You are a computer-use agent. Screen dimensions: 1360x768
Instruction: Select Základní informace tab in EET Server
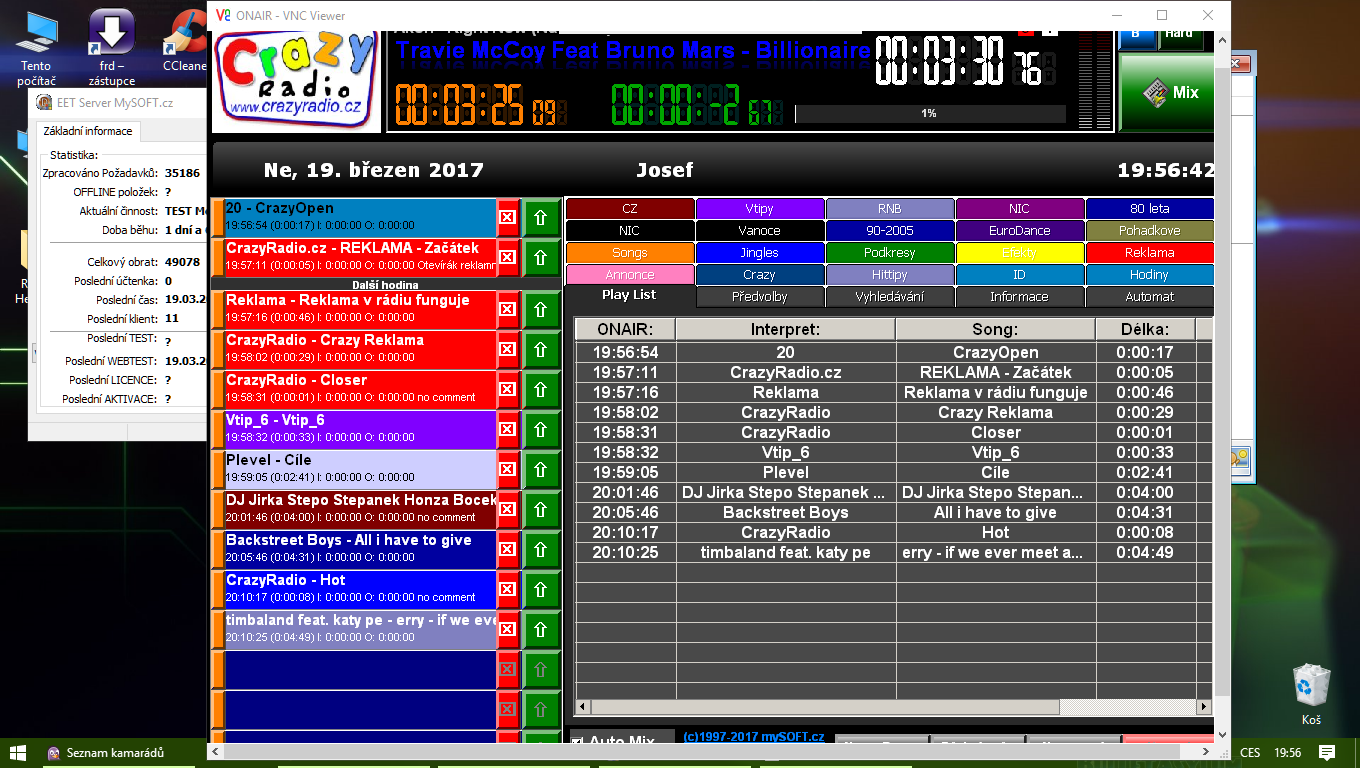point(87,131)
